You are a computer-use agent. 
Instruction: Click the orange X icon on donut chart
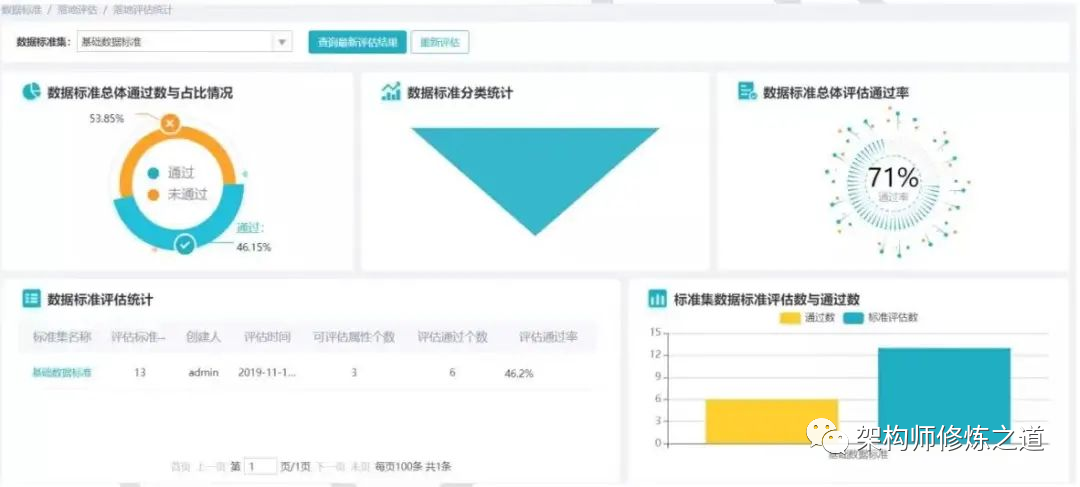(170, 124)
